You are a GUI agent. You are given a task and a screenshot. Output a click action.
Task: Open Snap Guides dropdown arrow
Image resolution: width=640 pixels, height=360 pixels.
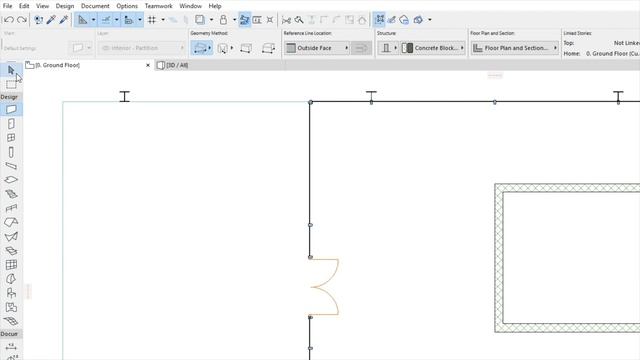(x=116, y=20)
